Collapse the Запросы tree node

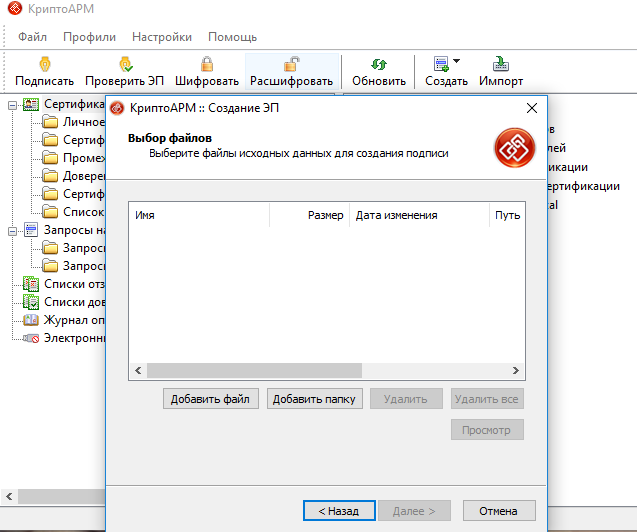tap(12, 230)
